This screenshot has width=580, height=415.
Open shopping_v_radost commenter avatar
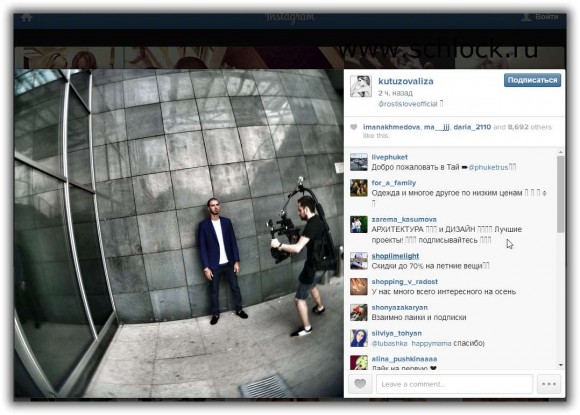pyautogui.click(x=359, y=287)
